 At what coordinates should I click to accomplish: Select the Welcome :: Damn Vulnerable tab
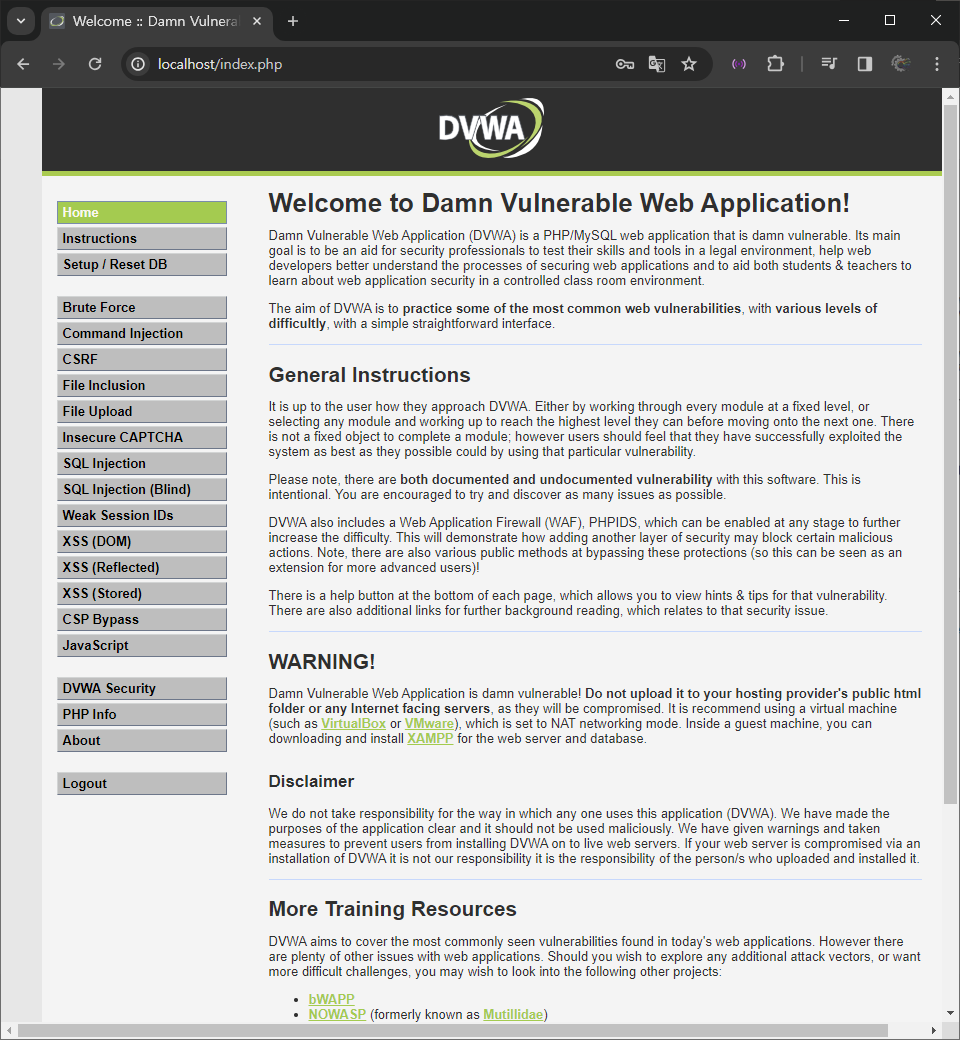coord(156,21)
